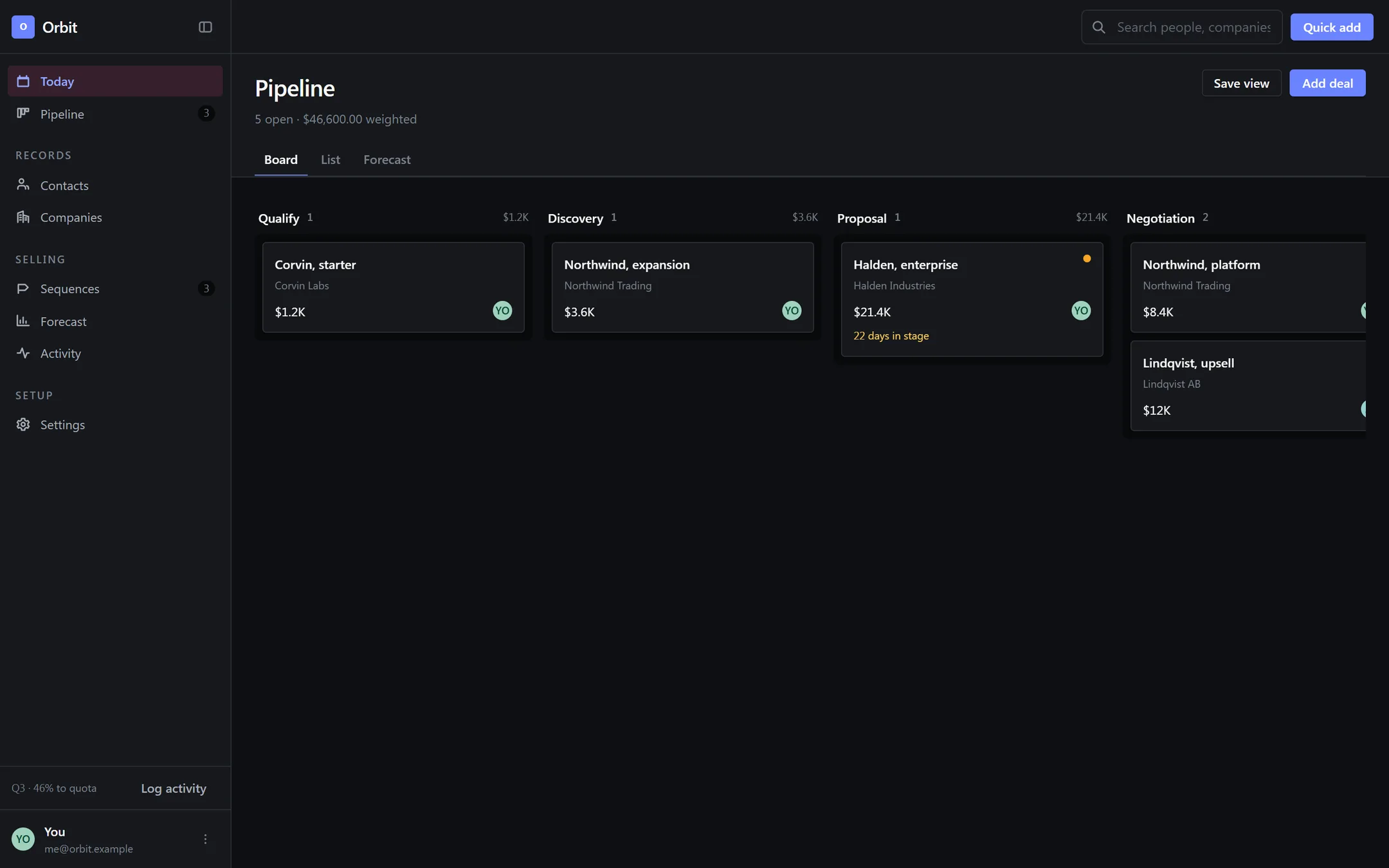
Task: Click the YO avatar on Halden, enterprise card
Action: click(1081, 311)
